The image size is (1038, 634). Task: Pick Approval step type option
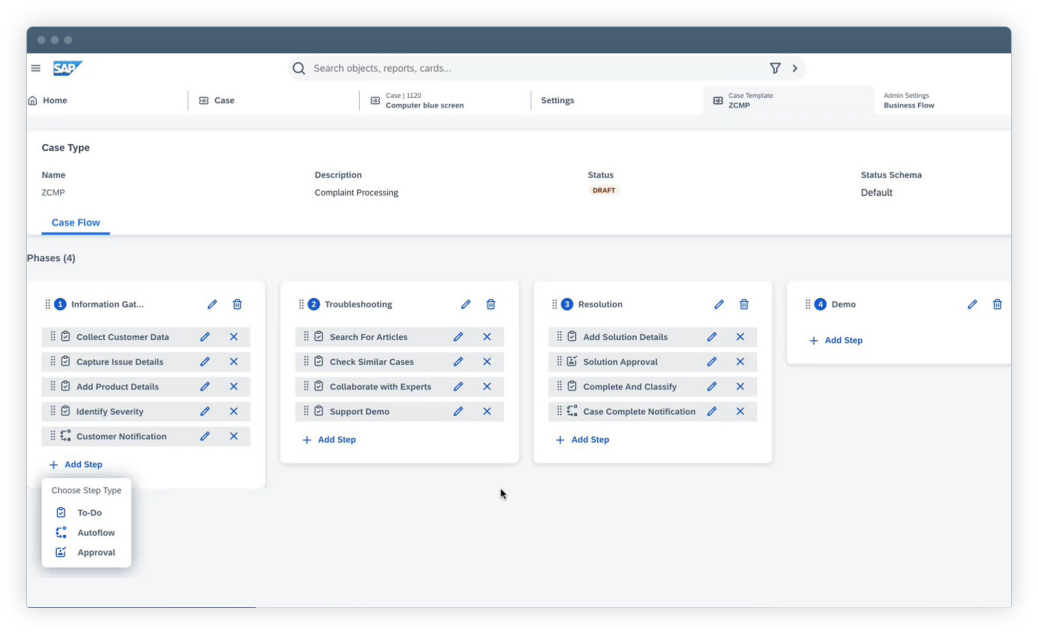click(95, 553)
